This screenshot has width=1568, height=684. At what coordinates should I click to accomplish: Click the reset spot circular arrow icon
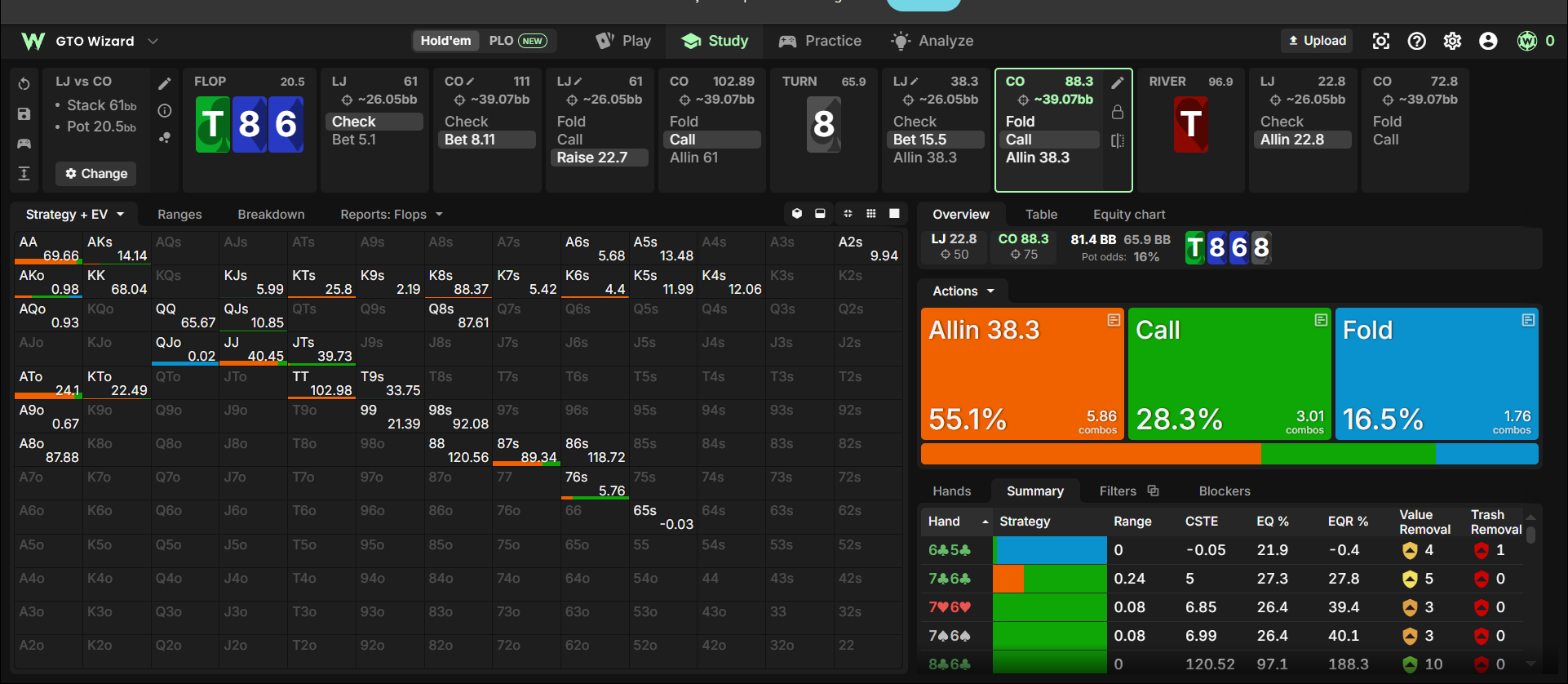click(x=24, y=84)
